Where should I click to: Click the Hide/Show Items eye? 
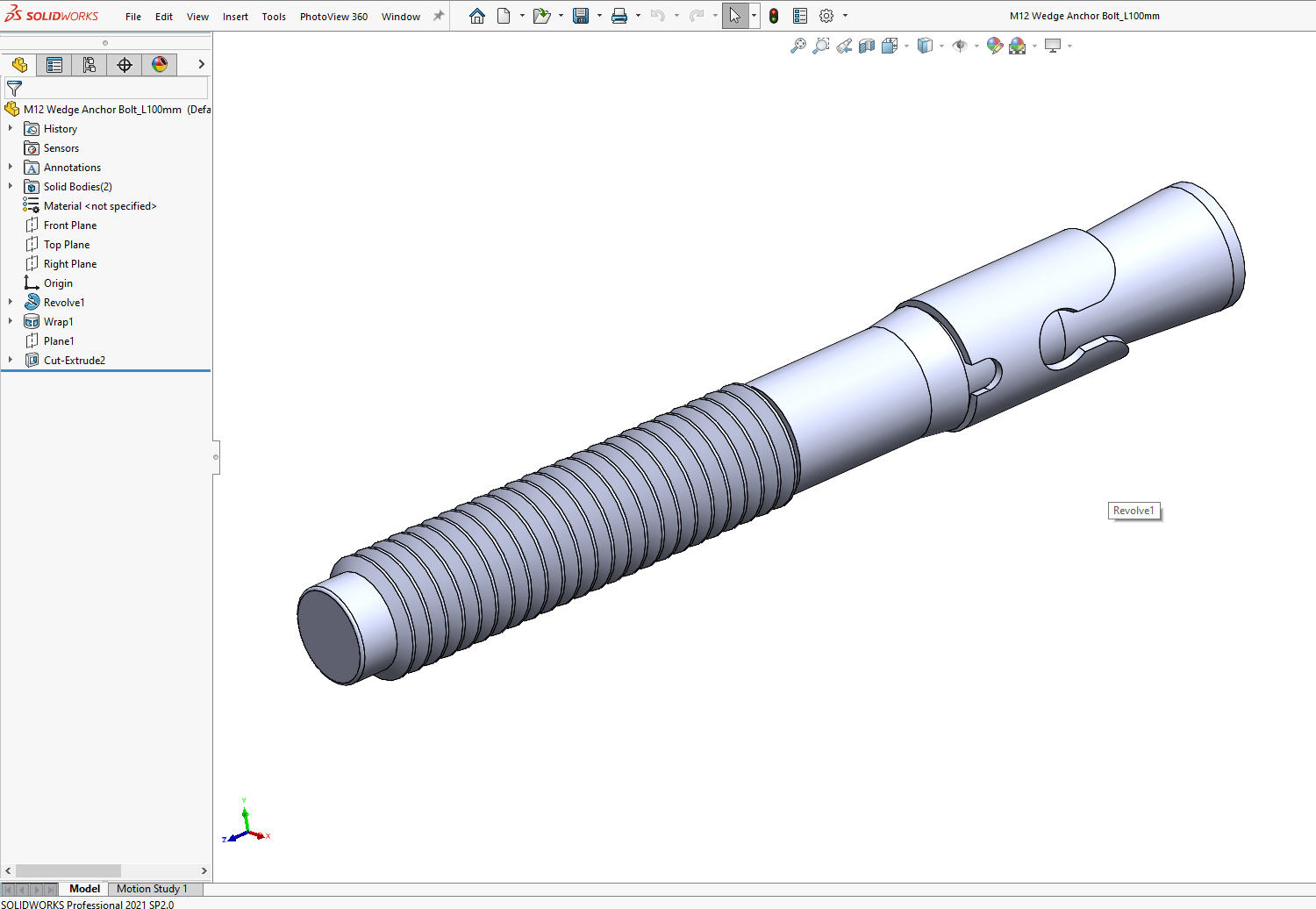pos(960,46)
